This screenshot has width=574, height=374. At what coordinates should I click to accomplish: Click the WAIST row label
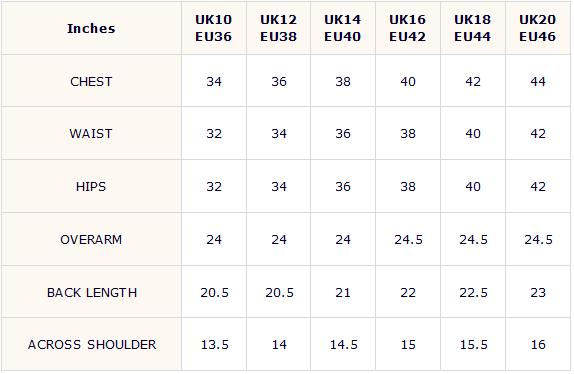[91, 134]
